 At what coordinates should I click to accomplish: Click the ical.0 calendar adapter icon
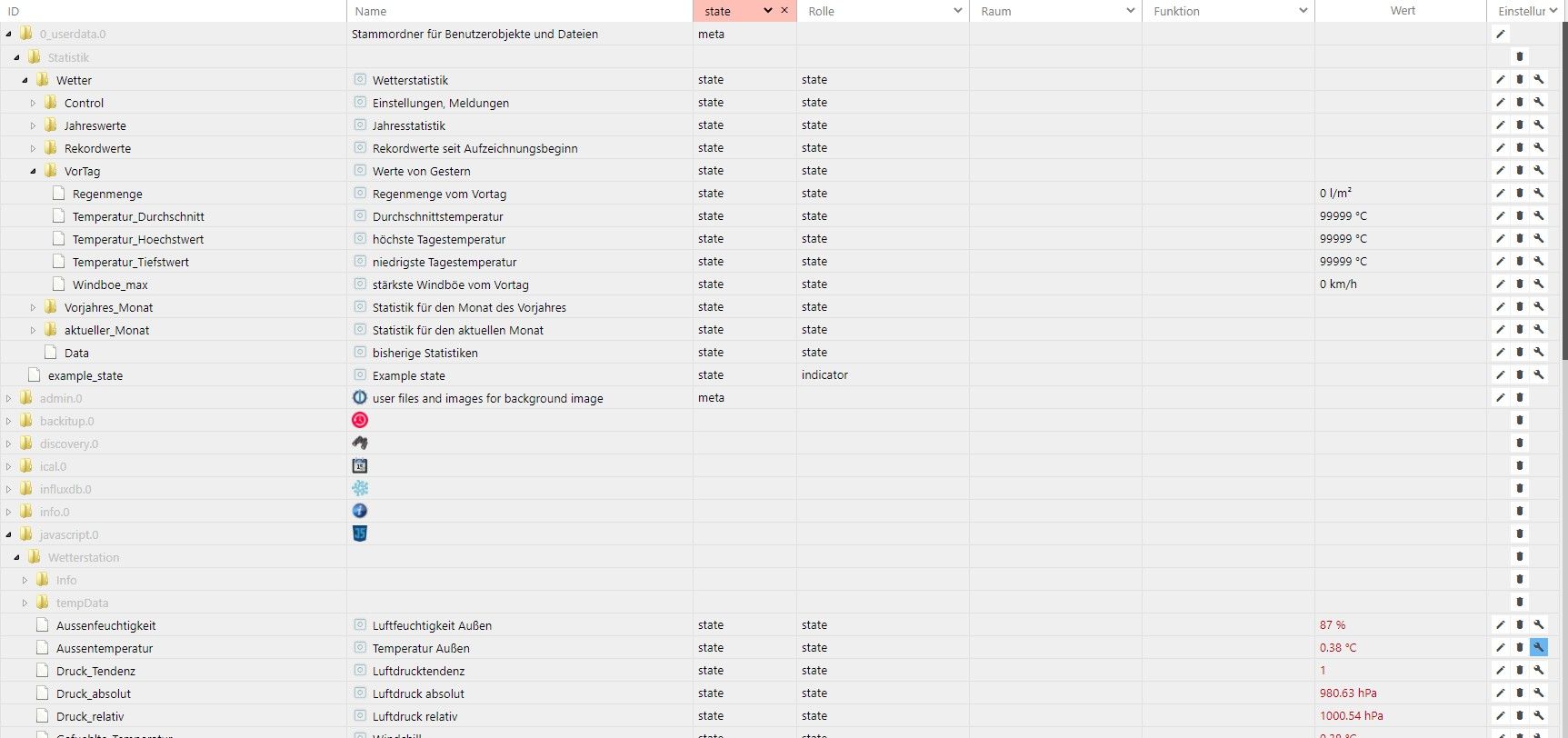click(360, 465)
